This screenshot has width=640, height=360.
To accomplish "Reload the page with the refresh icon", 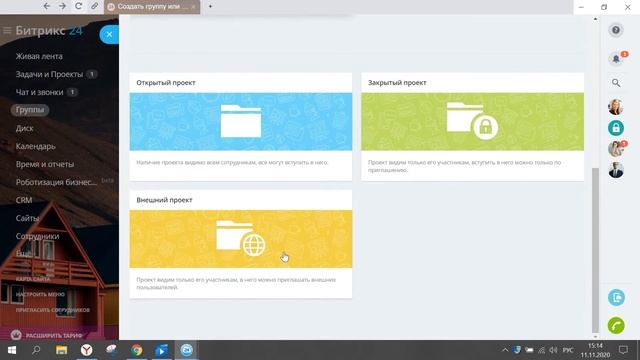I will (78, 6).
